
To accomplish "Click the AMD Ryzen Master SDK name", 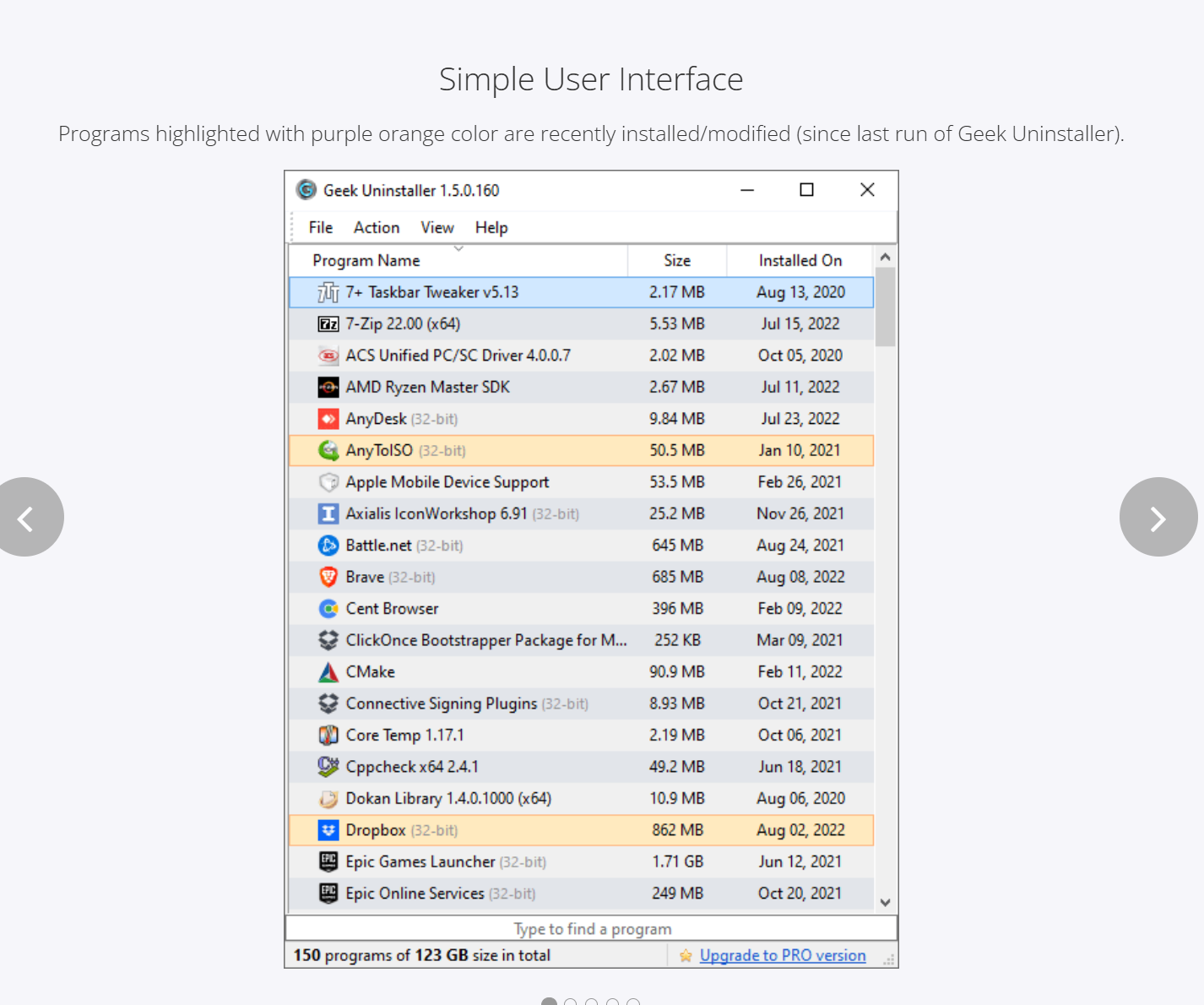I will point(428,388).
